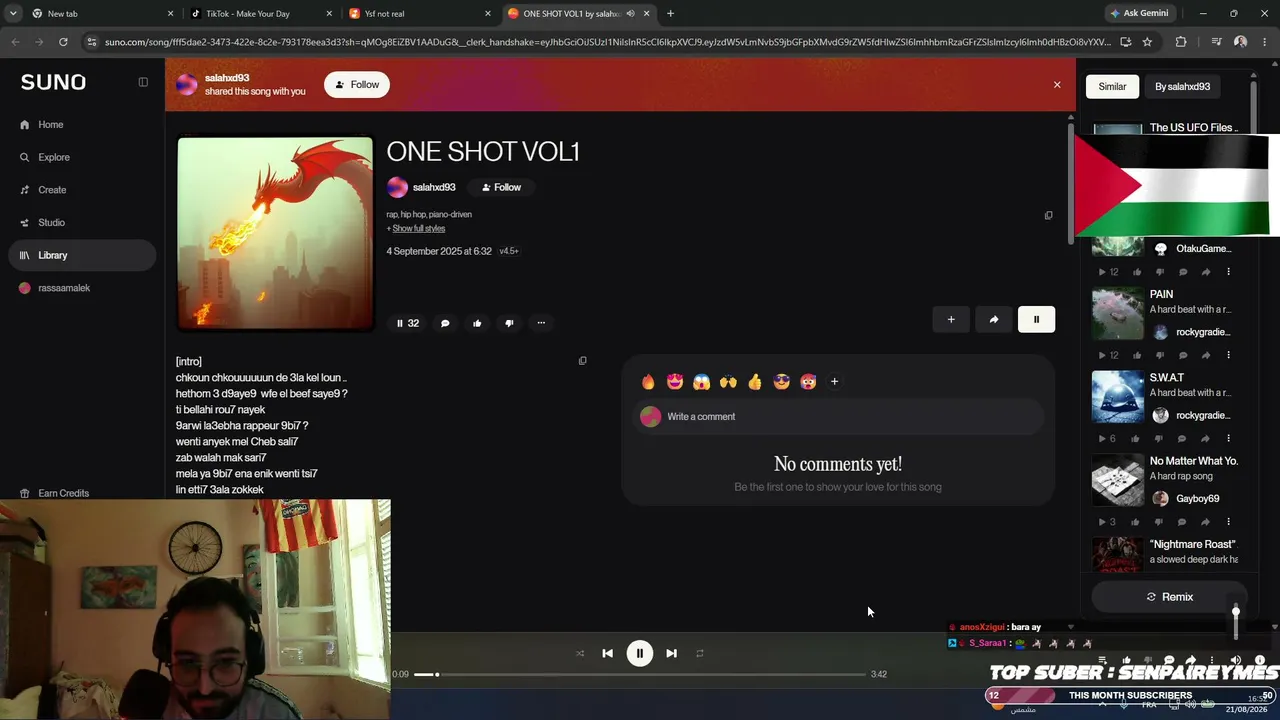Open the S.W.A.T song thumbnail
1280x720 pixels.
point(1117,397)
